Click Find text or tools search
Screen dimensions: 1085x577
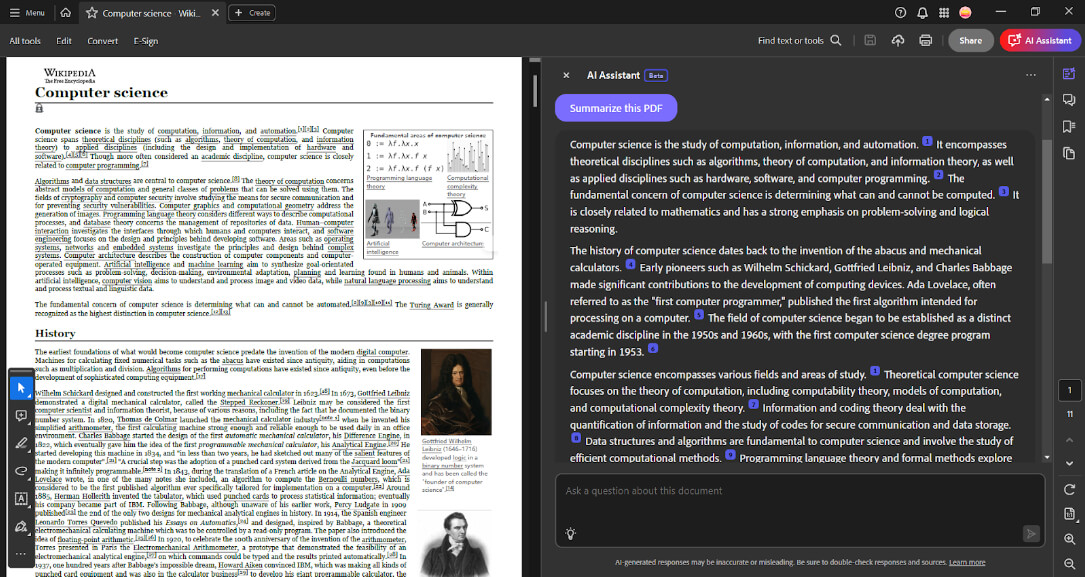tap(799, 41)
